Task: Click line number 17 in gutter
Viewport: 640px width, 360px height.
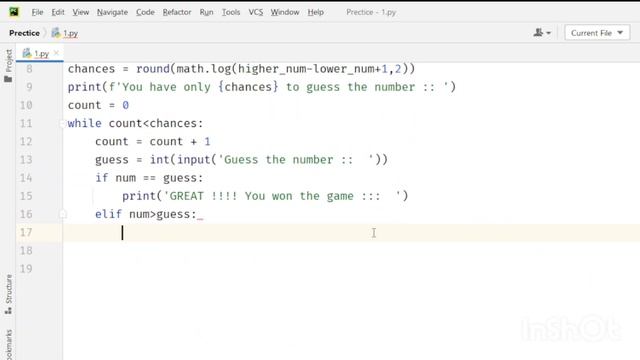Action: pyautogui.click(x=26, y=232)
